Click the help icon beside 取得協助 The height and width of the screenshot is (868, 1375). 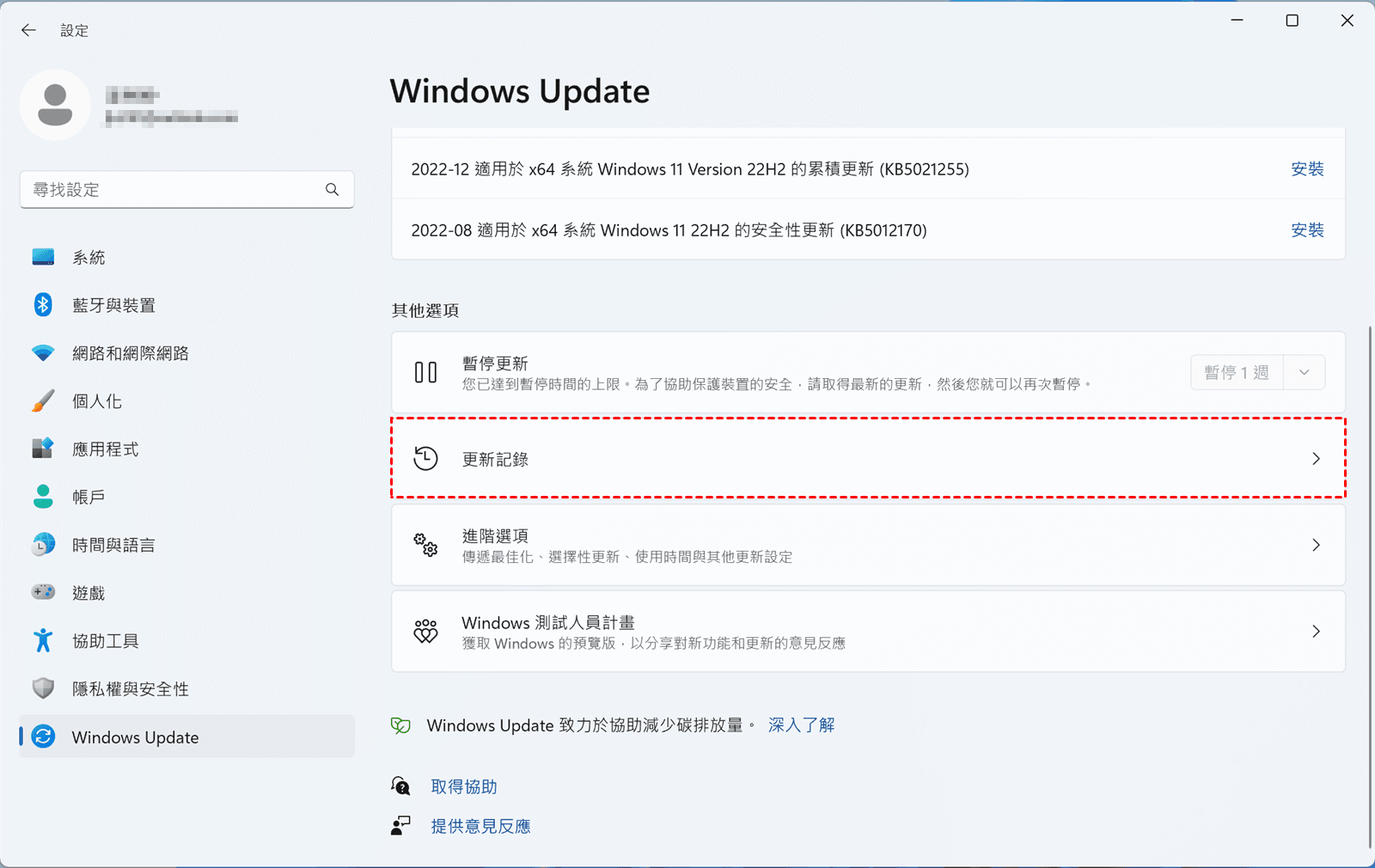(400, 786)
